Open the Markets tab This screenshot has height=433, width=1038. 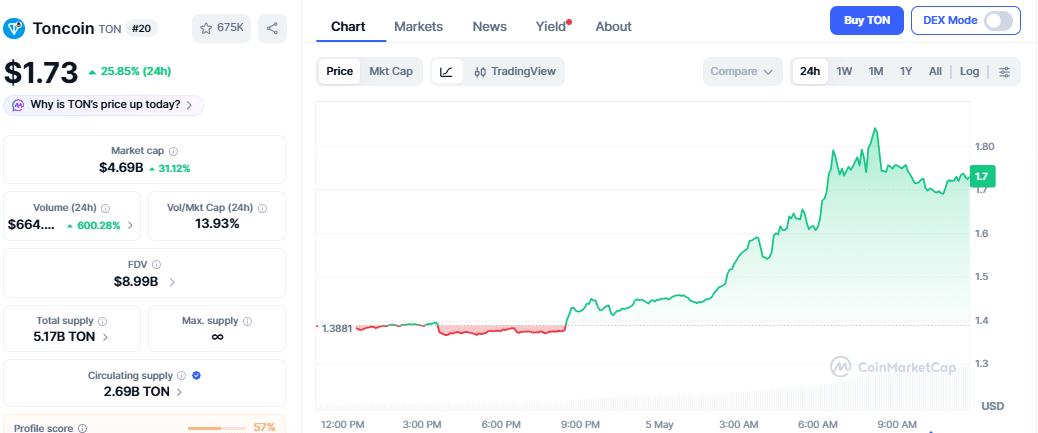[418, 26]
